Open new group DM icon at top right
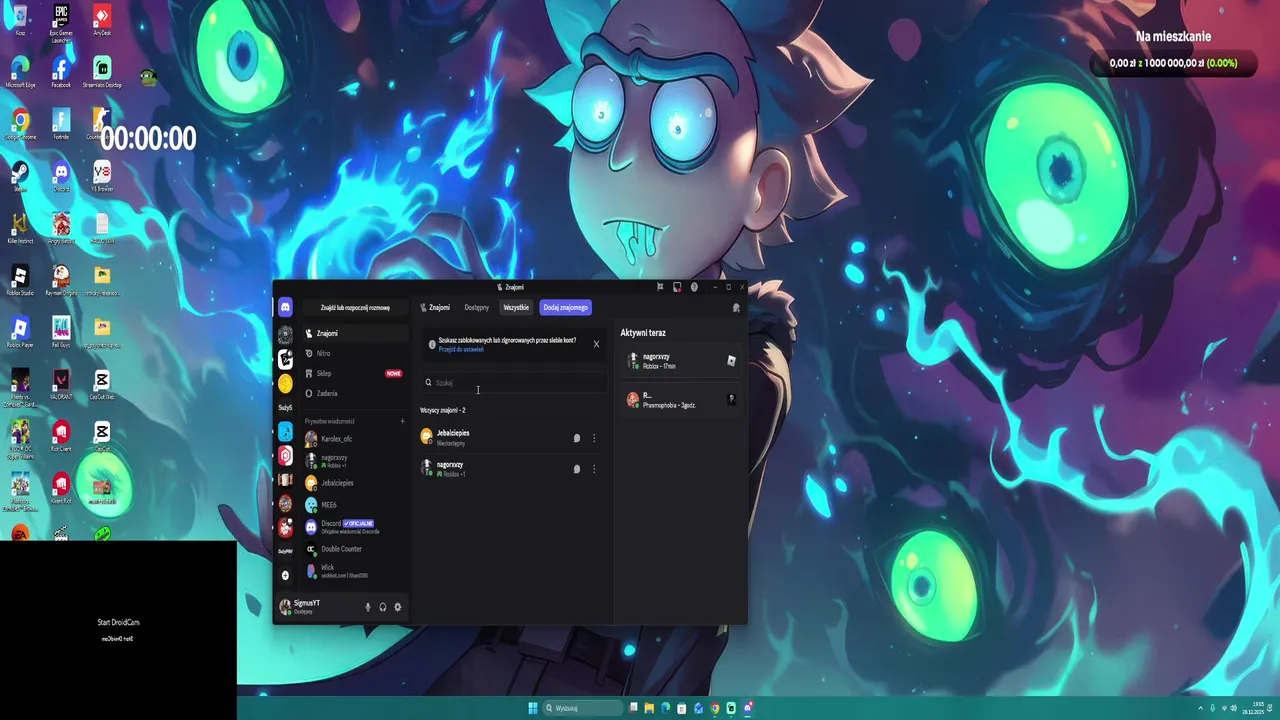Viewport: 1280px width, 720px height. pos(736,308)
